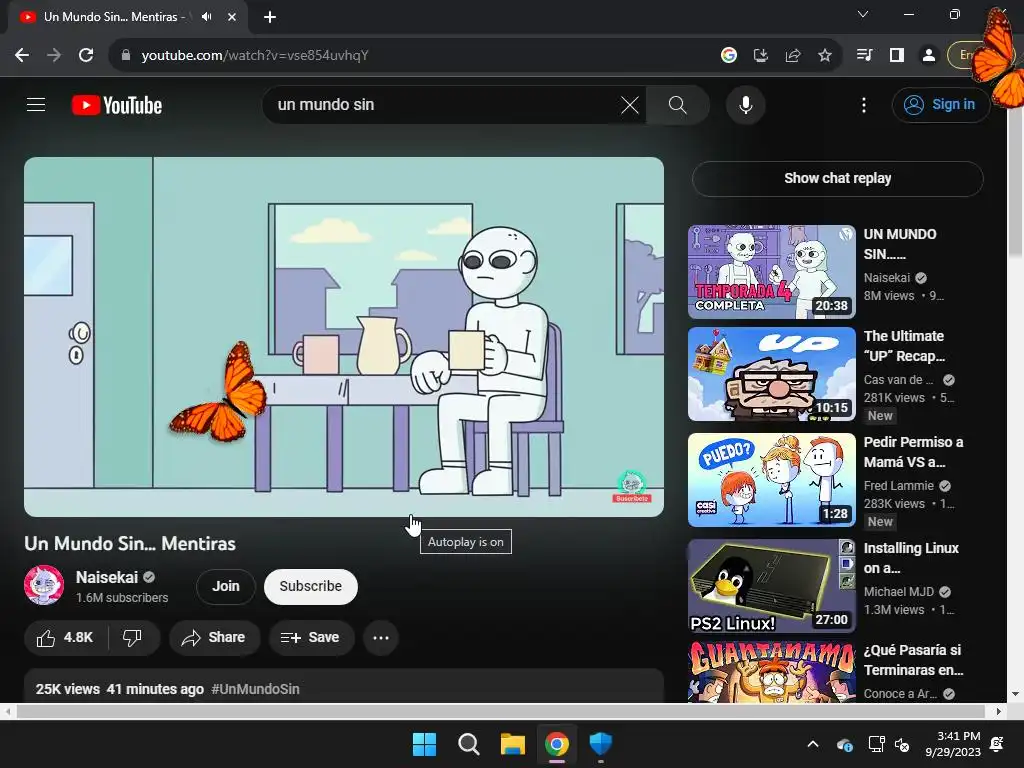Bookmark this page with the star

point(825,56)
